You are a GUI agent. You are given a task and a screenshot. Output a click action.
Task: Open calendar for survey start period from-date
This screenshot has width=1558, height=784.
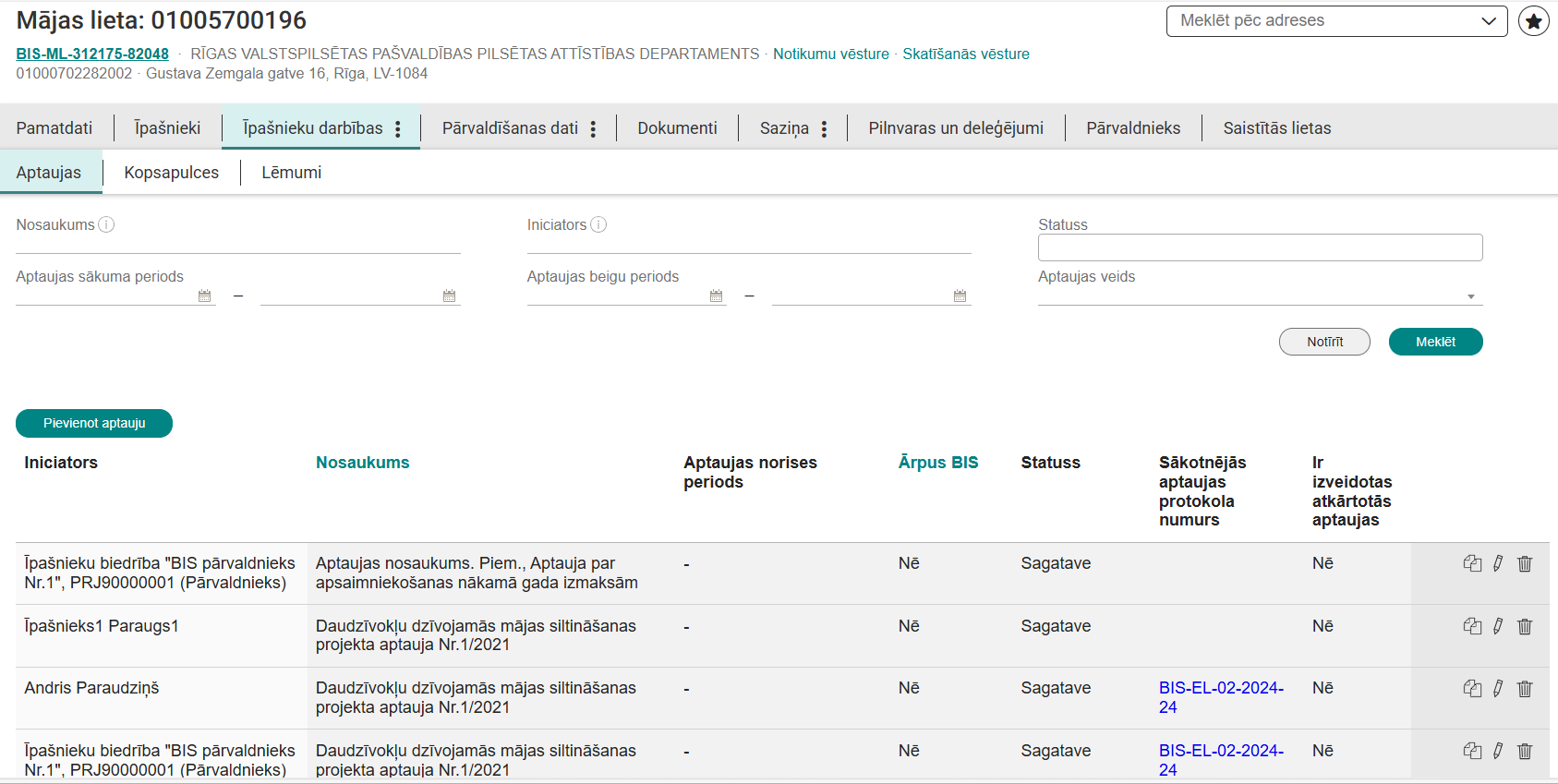coord(204,296)
